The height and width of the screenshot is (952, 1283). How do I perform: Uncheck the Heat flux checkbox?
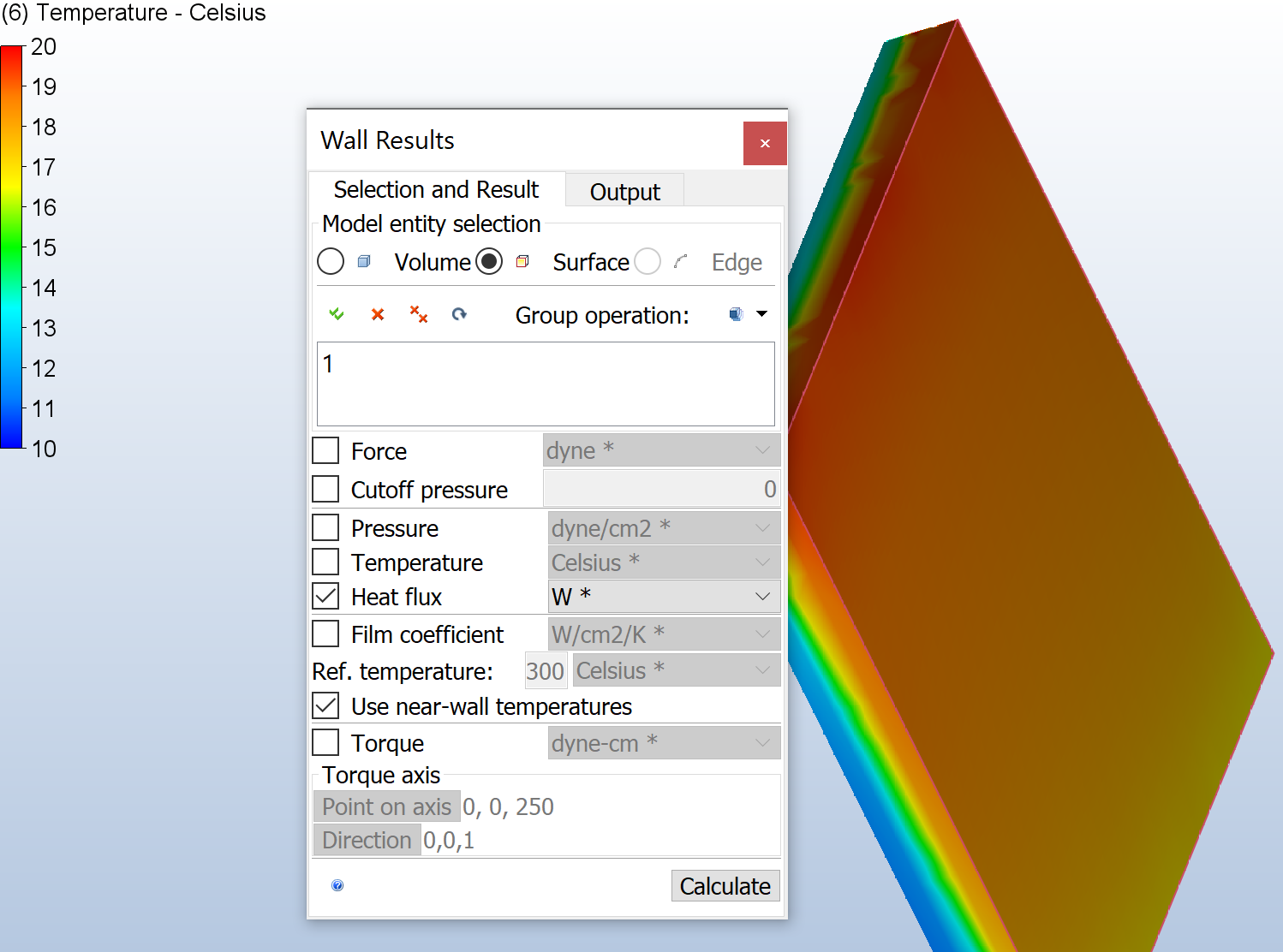[x=325, y=596]
